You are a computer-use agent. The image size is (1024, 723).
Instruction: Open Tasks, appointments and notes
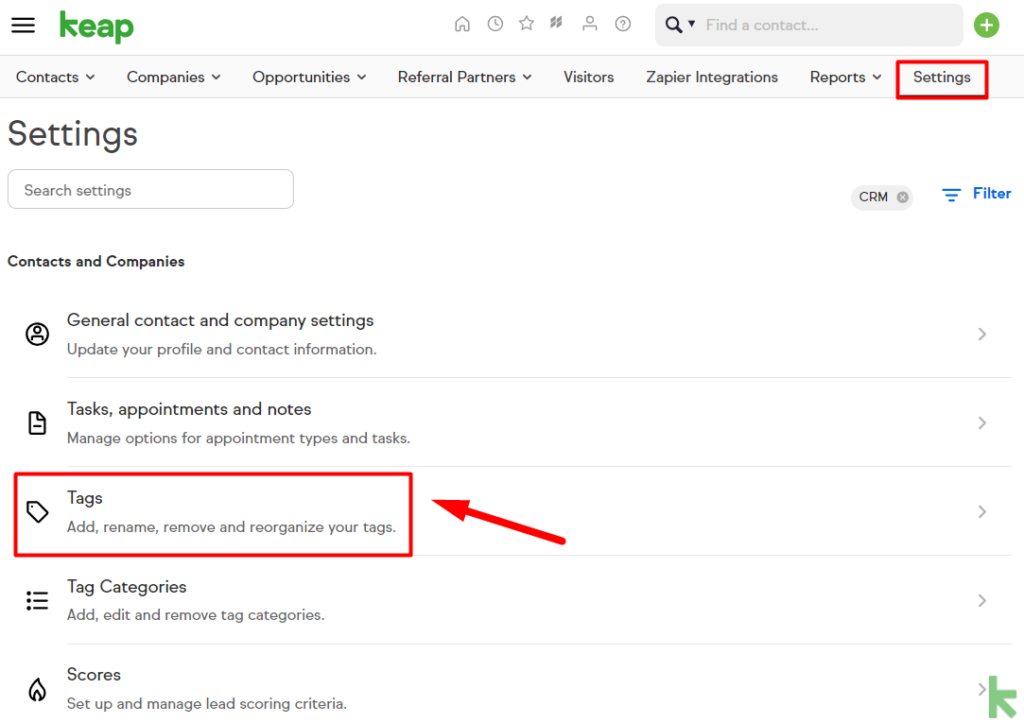click(x=539, y=423)
